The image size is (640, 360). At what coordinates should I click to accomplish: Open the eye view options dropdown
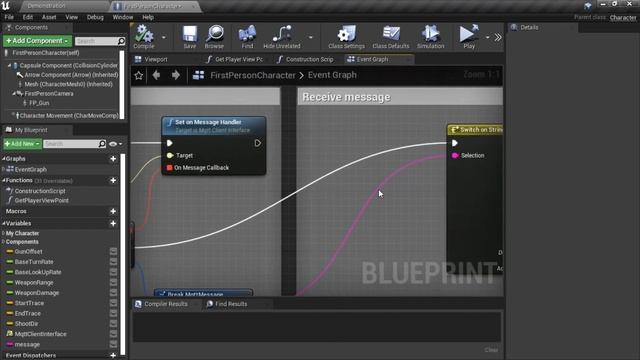tap(116, 144)
